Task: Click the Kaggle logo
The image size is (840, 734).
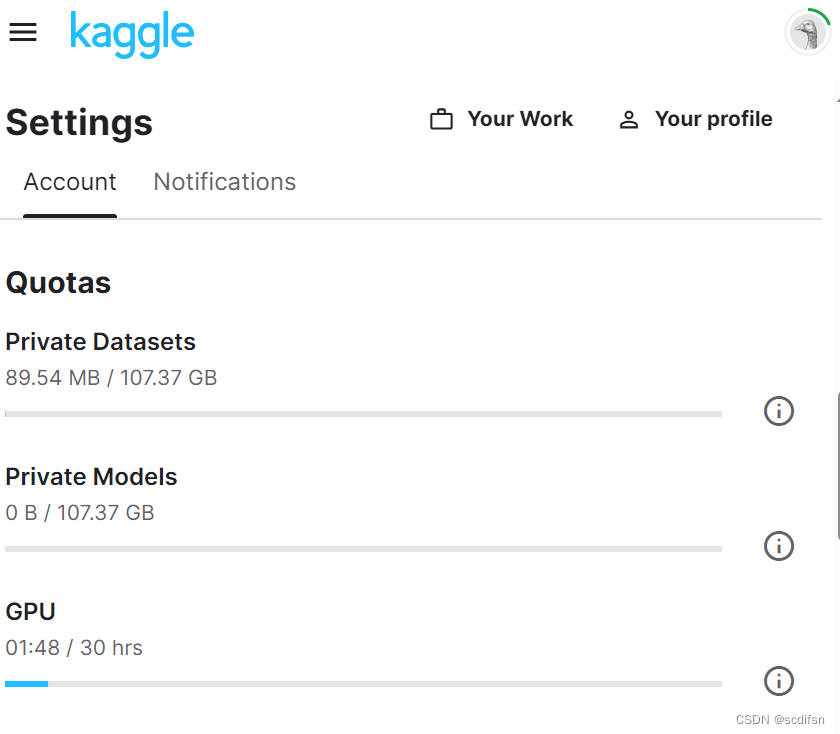Action: pos(132,33)
